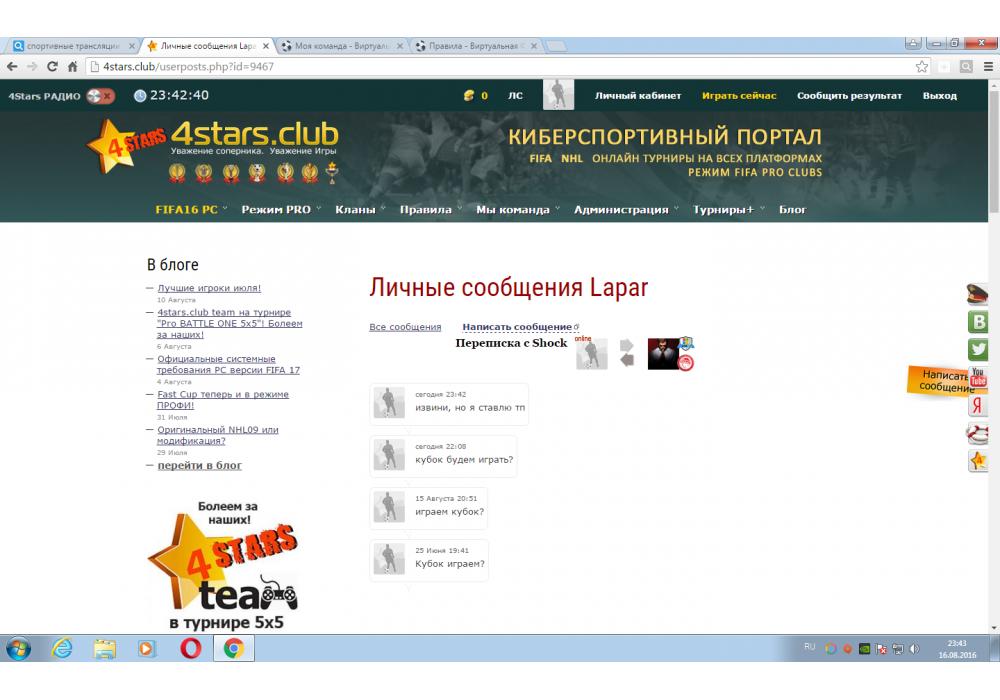Click the browser address bar
1000x700 pixels.
point(500,67)
